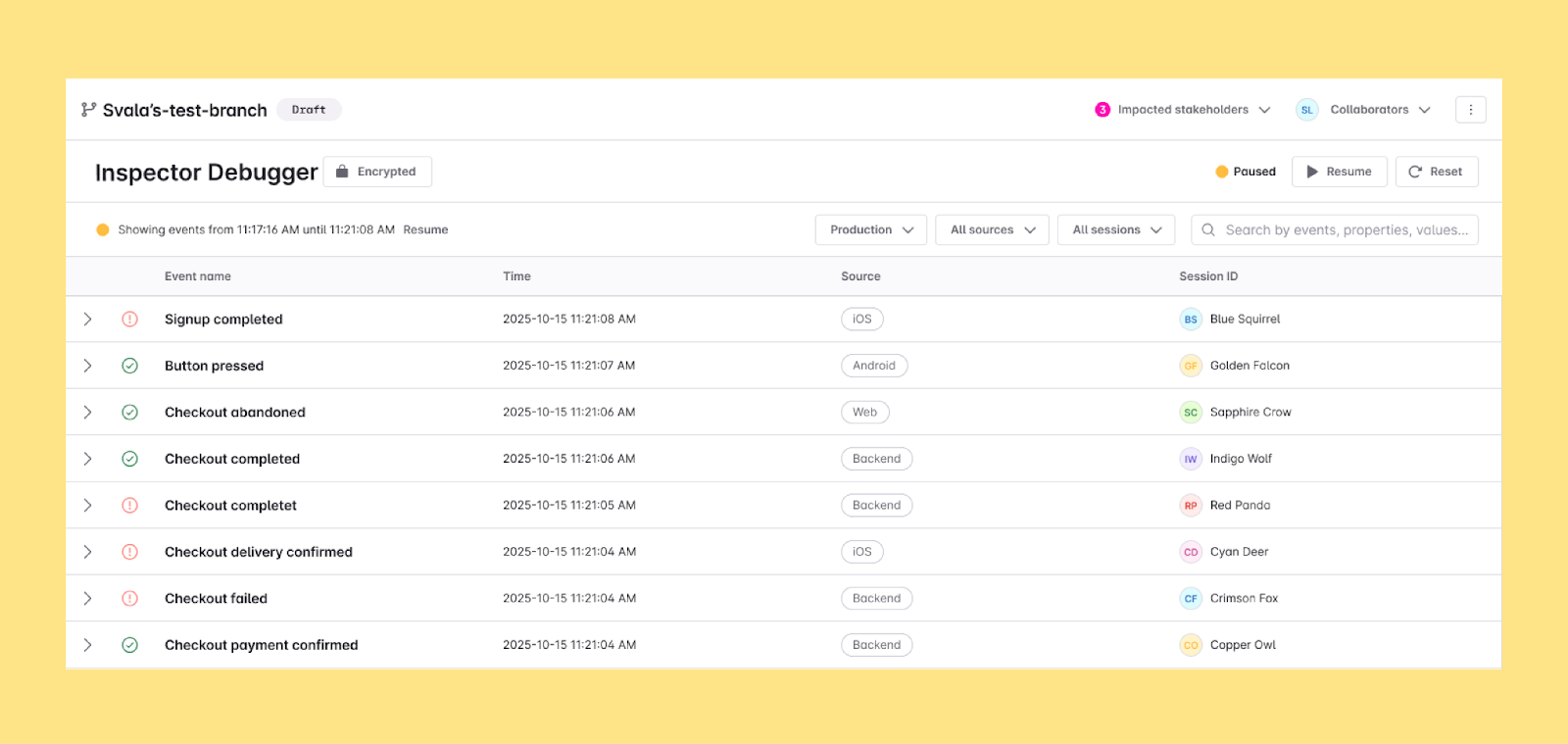Open the three-dot more options menu

pos(1470,110)
